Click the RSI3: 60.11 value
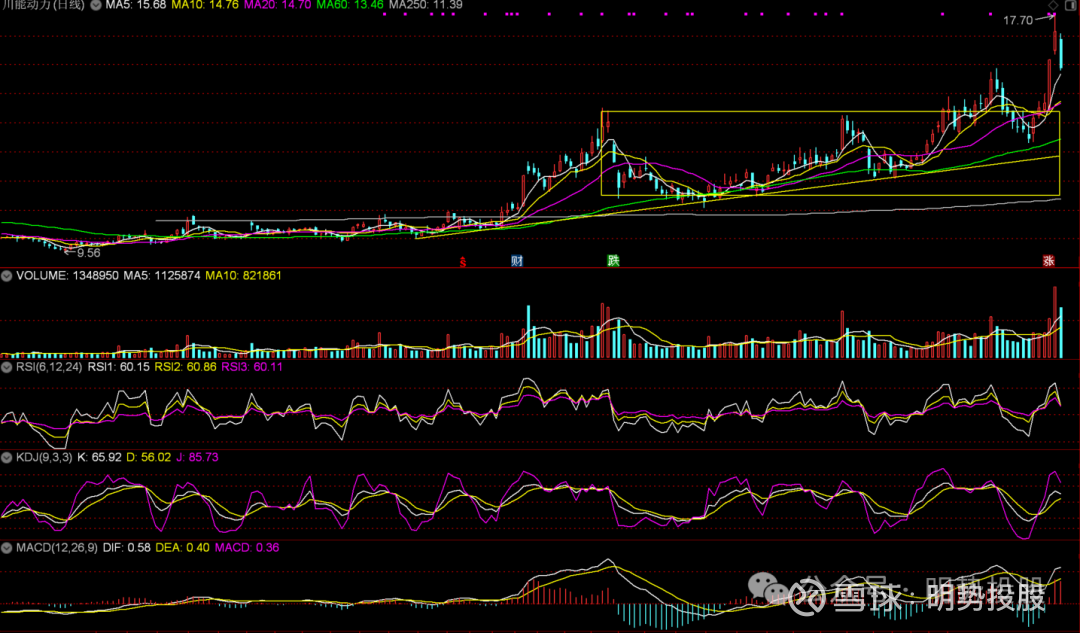This screenshot has width=1080, height=633. click(251, 367)
